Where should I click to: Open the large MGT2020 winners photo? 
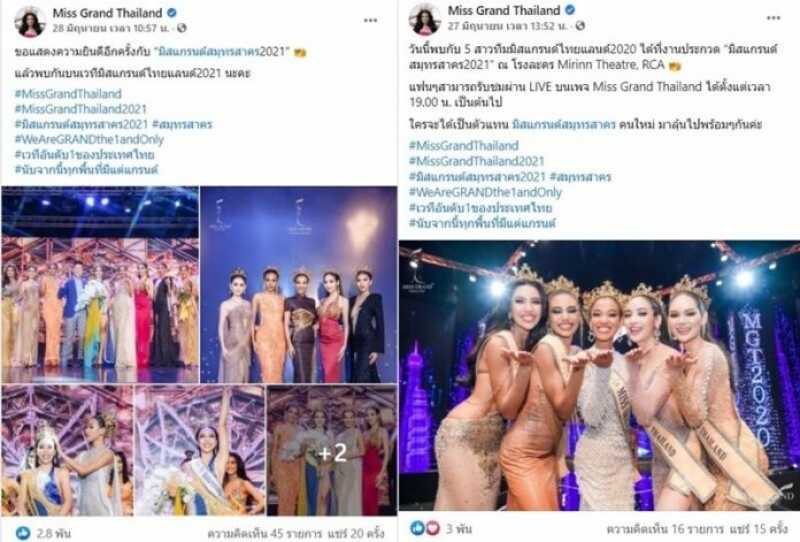599,375
